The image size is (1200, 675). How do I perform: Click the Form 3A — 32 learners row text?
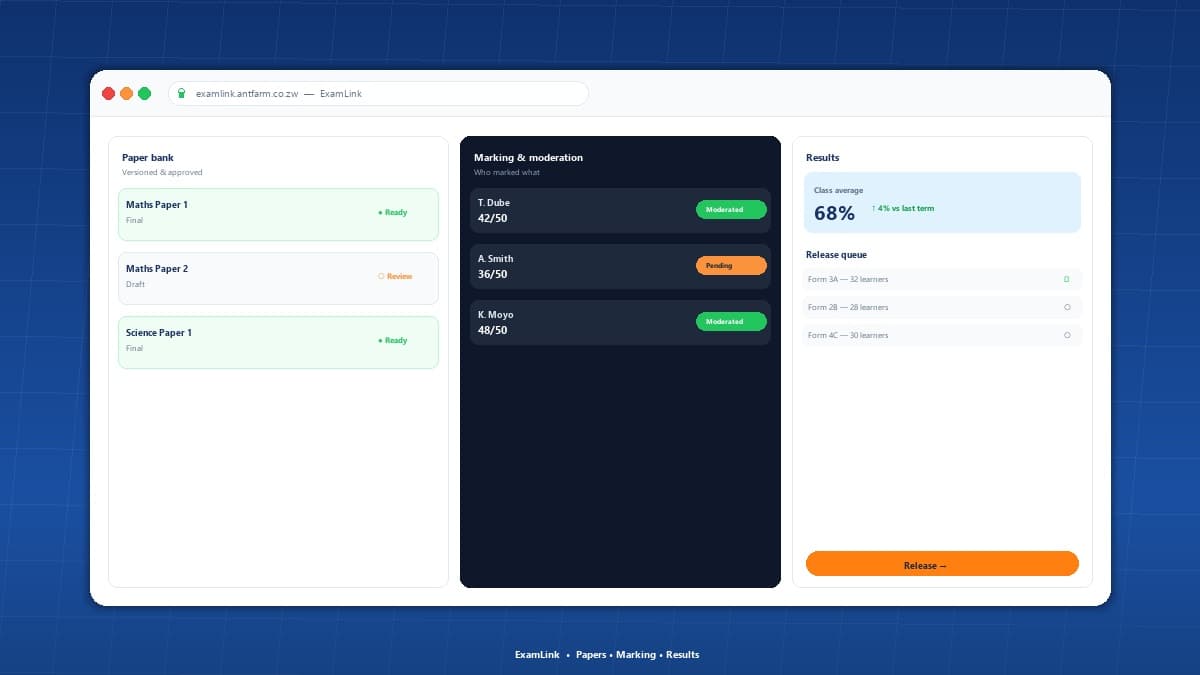pos(848,279)
